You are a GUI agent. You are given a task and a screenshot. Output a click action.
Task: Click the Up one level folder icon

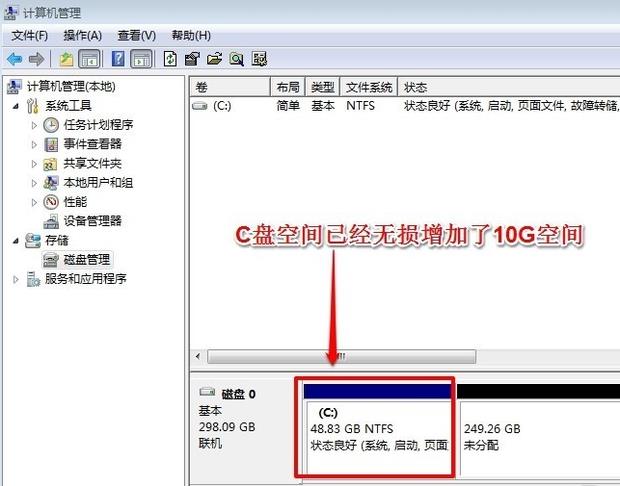(66, 59)
